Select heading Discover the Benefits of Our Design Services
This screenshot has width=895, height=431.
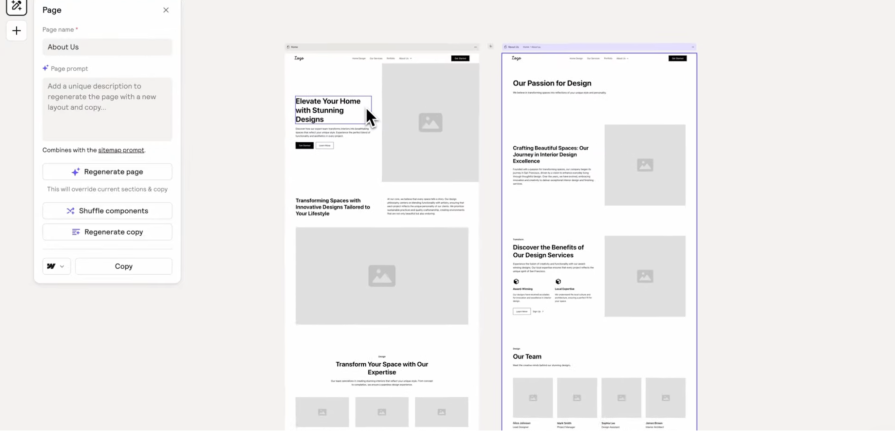click(549, 251)
